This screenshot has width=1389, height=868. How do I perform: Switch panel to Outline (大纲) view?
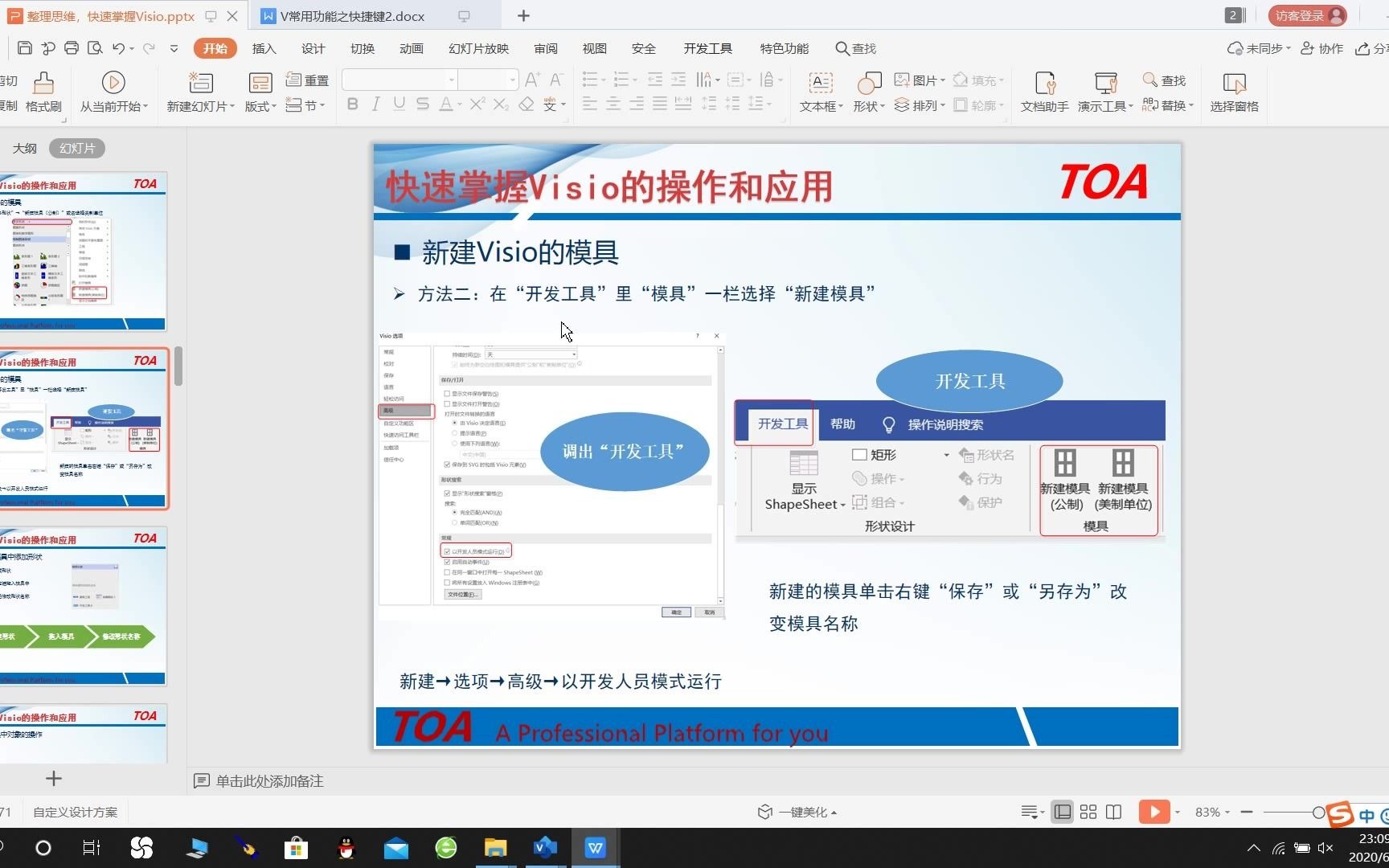pos(25,148)
